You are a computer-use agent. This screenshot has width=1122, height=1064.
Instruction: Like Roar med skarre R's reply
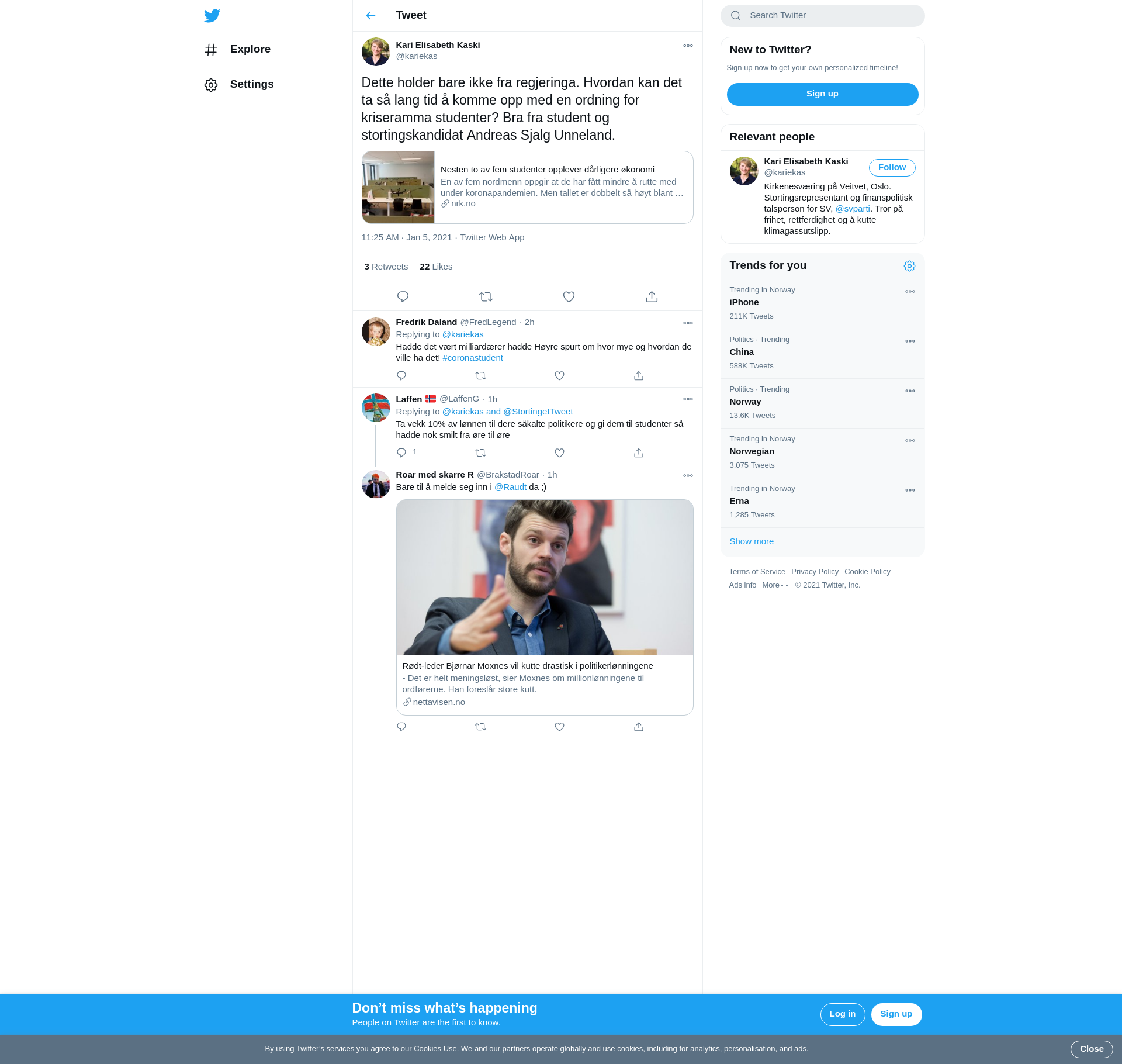coord(559,727)
